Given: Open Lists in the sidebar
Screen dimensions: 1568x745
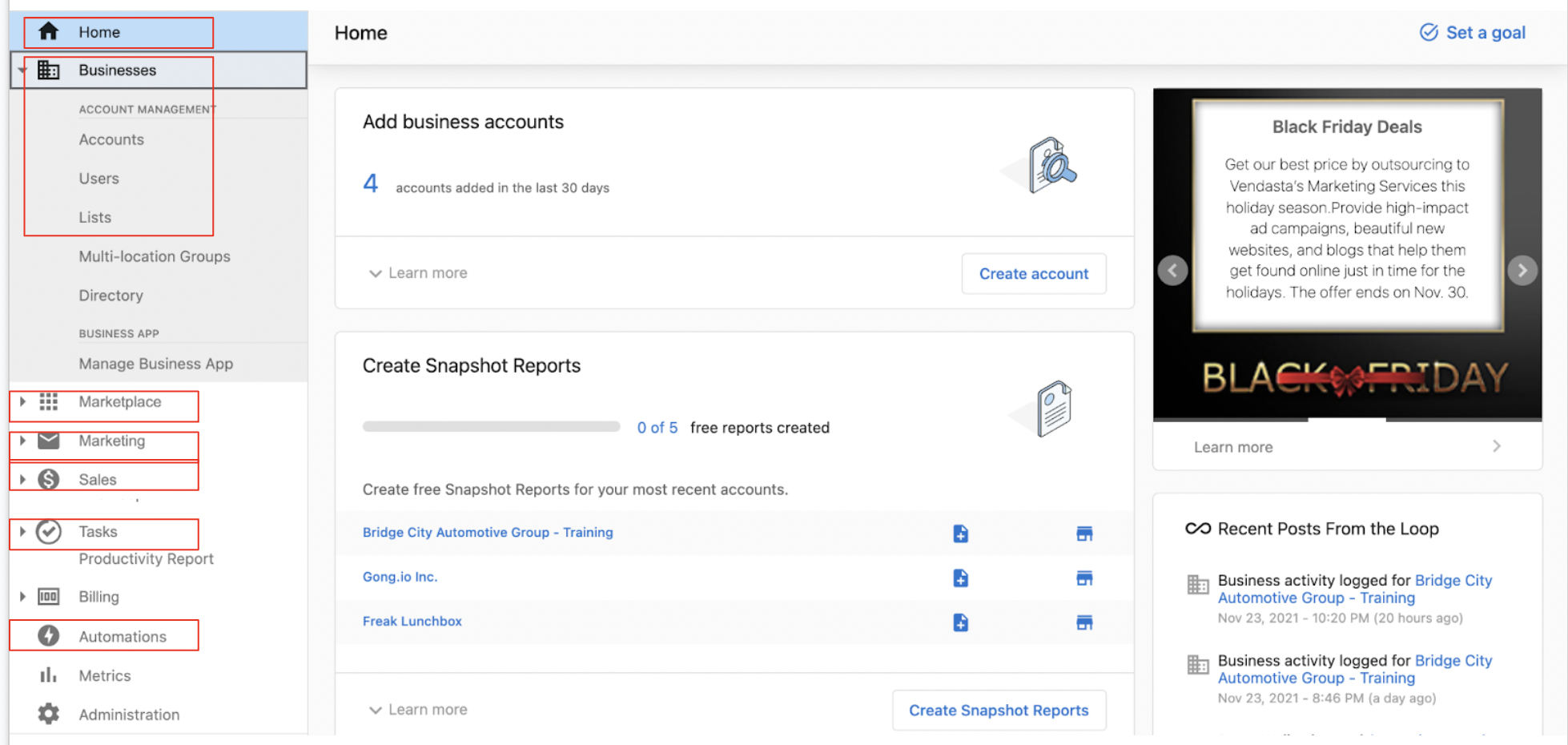Looking at the screenshot, I should coord(95,217).
